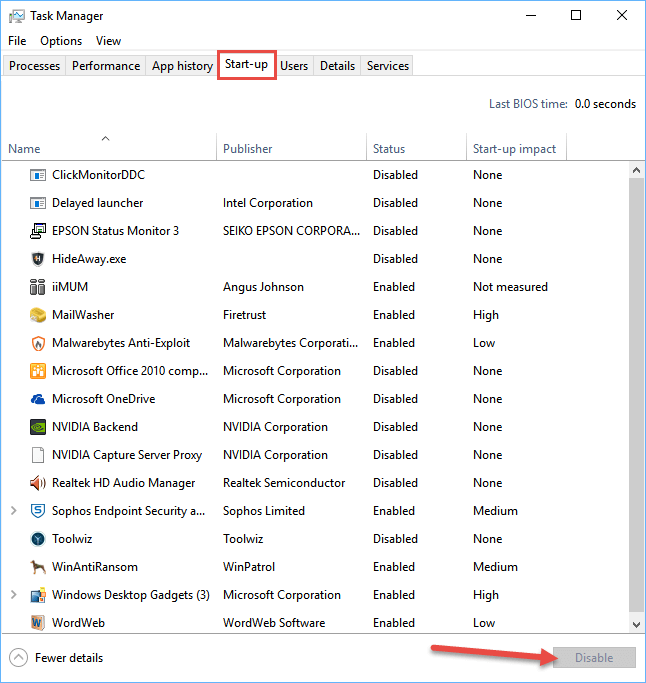
Task: Switch to the Performance tab
Action: coord(106,66)
